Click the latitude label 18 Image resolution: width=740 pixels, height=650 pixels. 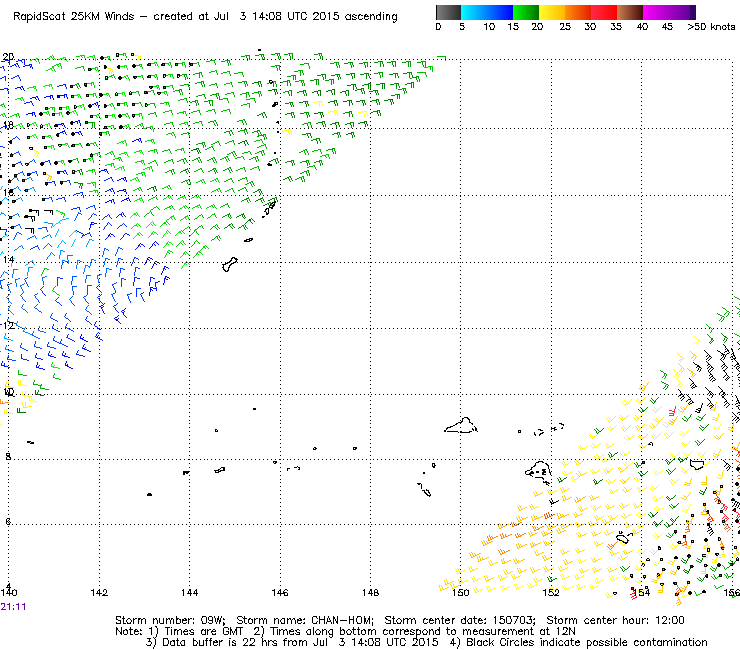click(8, 125)
